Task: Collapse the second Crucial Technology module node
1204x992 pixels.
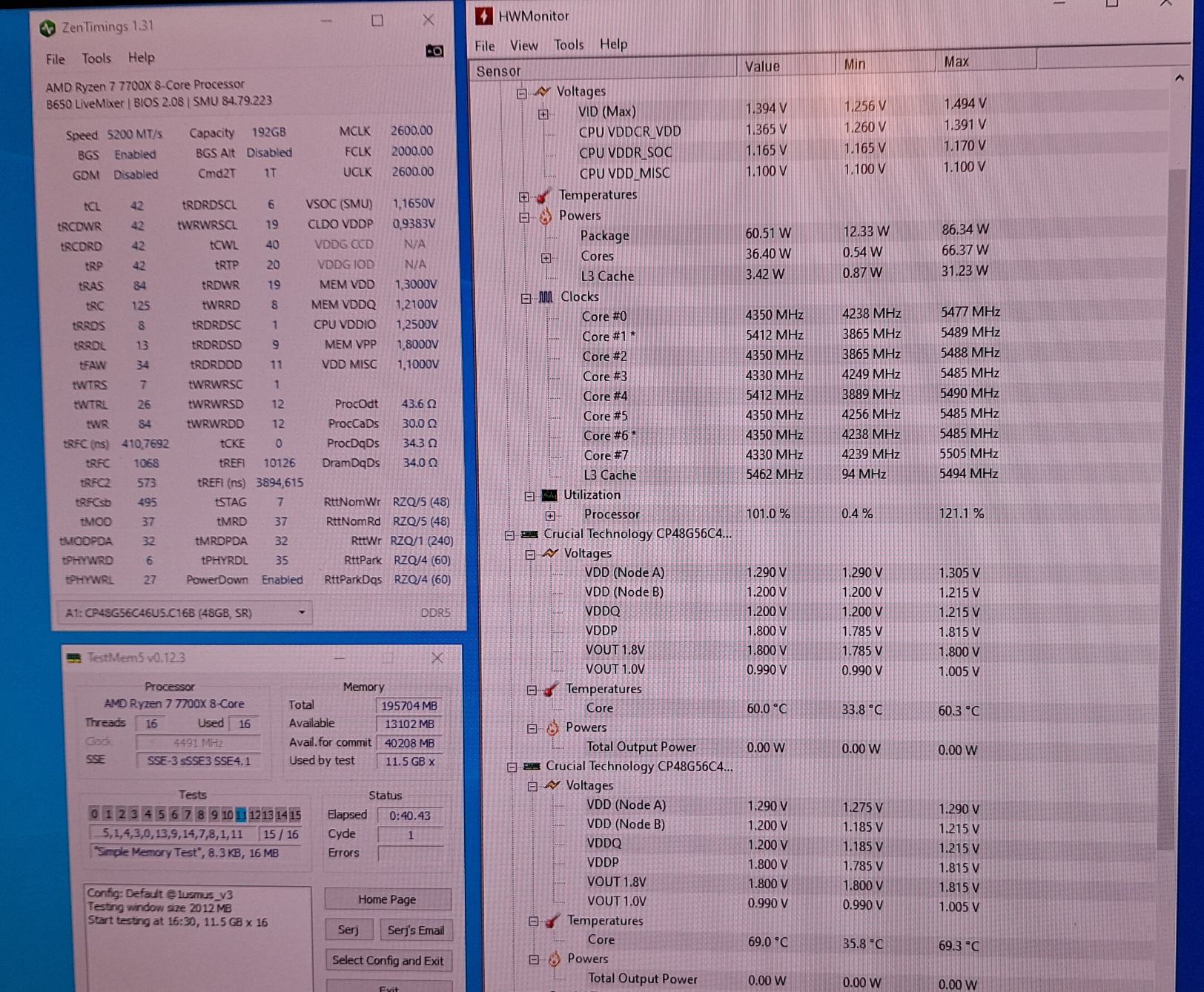Action: 512,767
